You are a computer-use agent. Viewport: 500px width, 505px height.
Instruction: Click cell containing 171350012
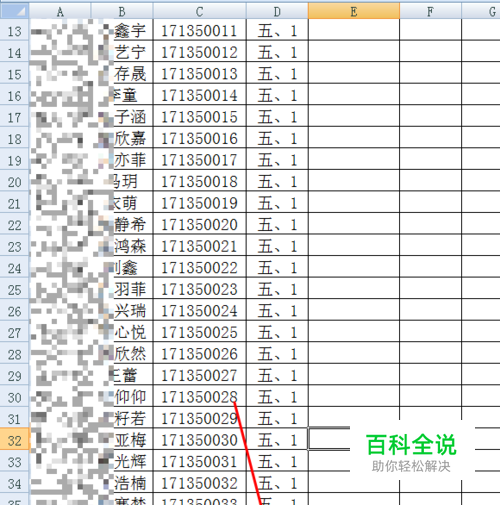point(199,52)
